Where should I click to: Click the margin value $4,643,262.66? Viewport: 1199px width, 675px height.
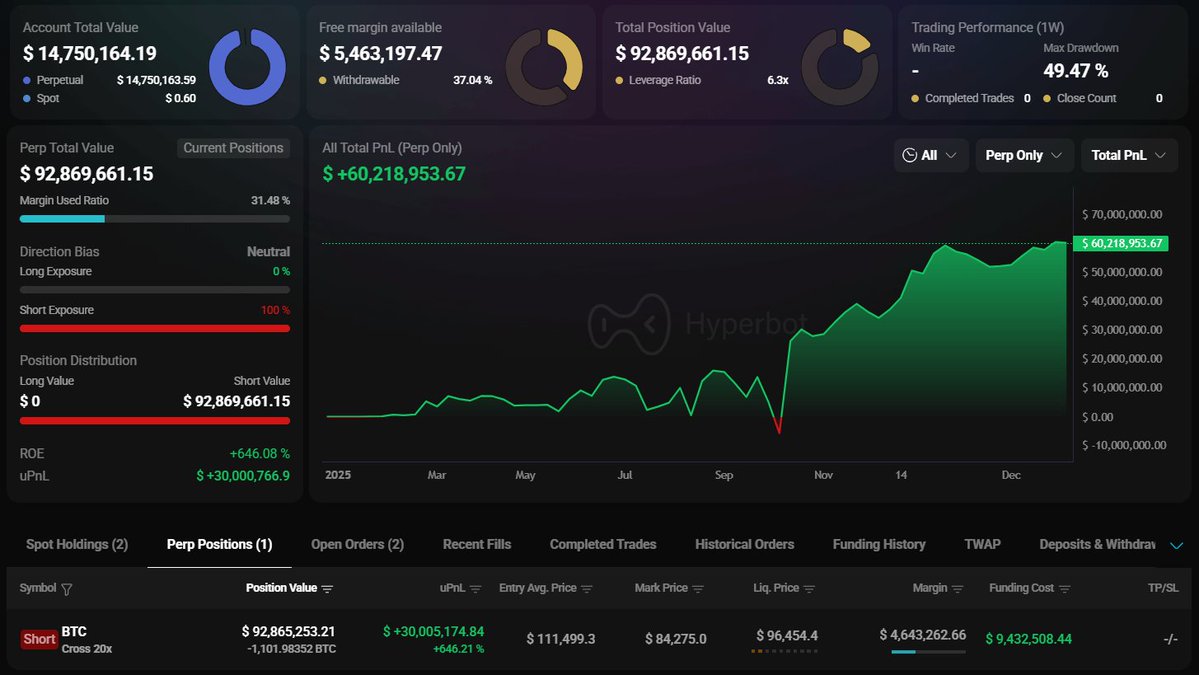pyautogui.click(x=922, y=634)
